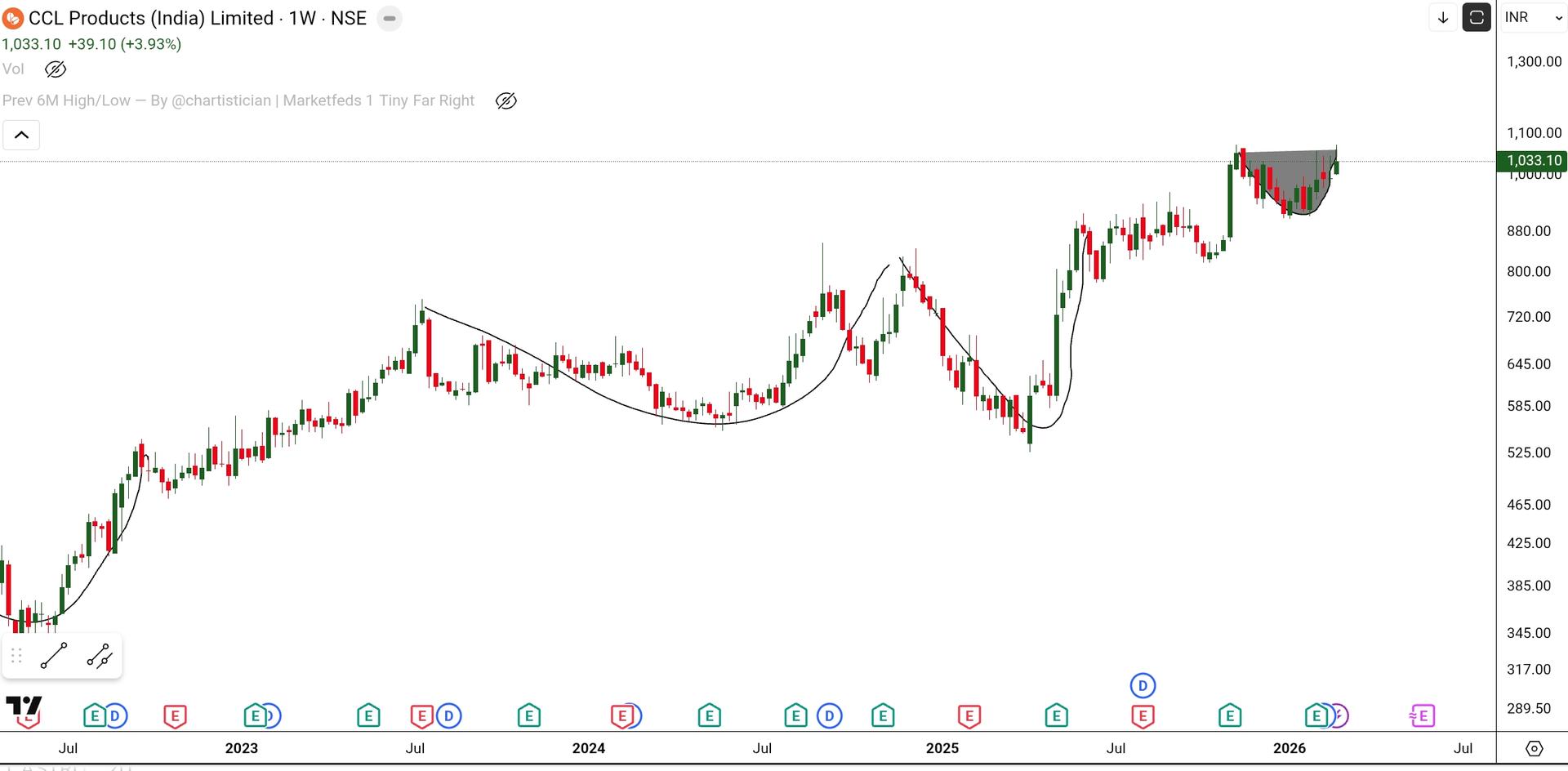Click the +39.10 (+3.93%) change value
This screenshot has width=1568, height=771.
click(x=124, y=44)
